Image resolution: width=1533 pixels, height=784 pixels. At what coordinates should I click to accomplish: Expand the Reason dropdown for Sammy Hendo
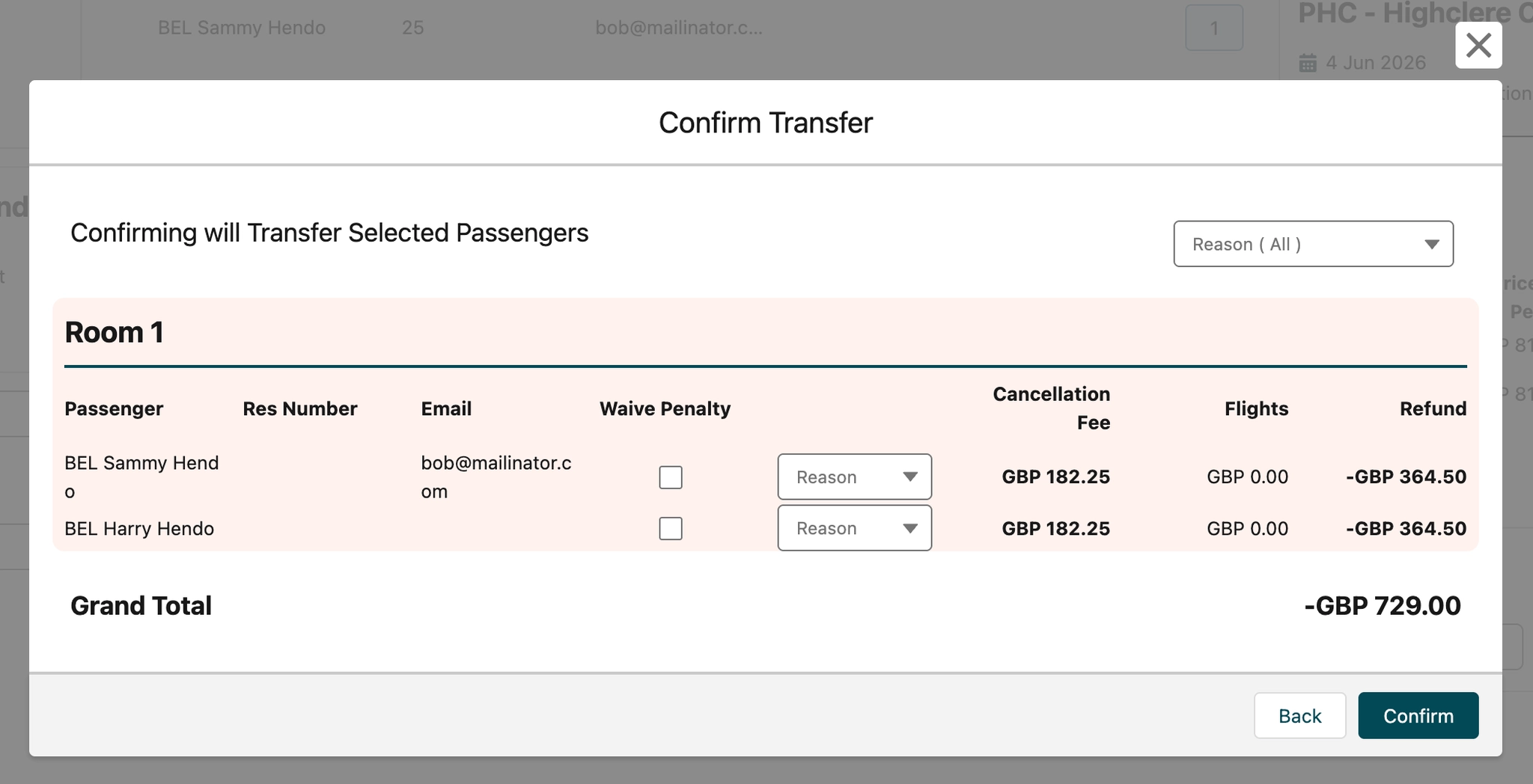tap(854, 477)
